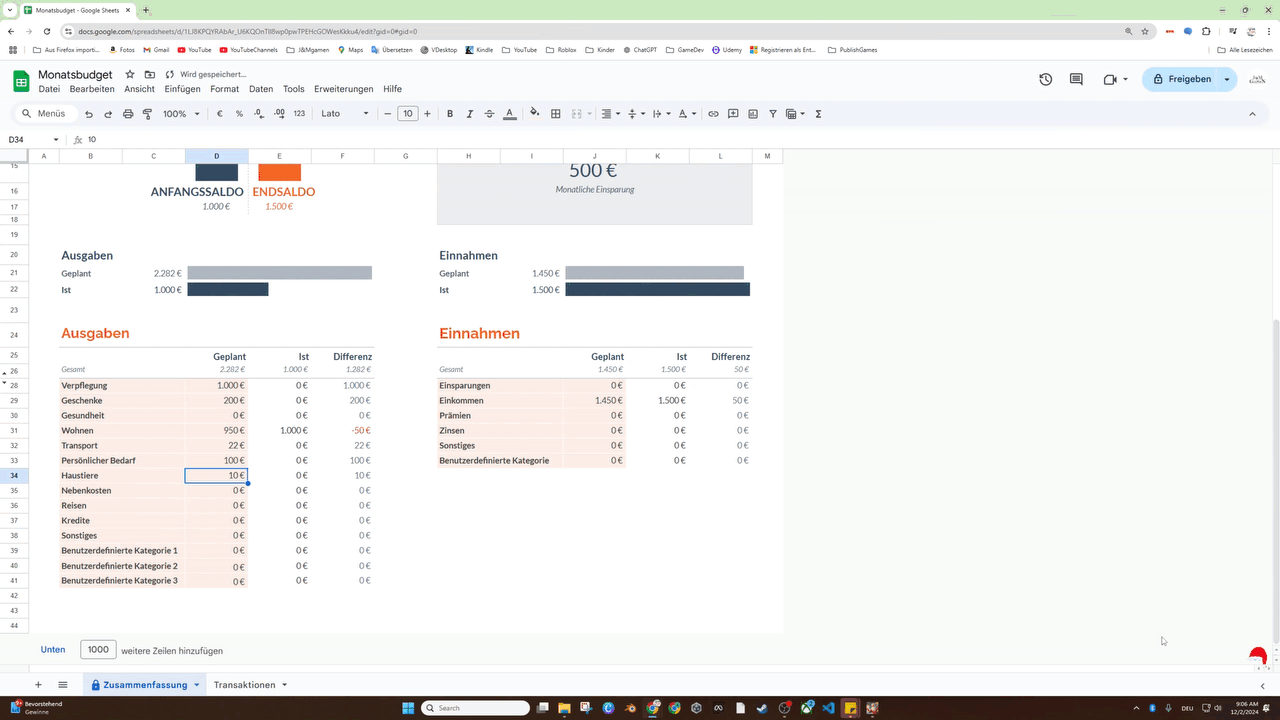Insert a link with the chain icon
The image size is (1280, 720).
713,114
